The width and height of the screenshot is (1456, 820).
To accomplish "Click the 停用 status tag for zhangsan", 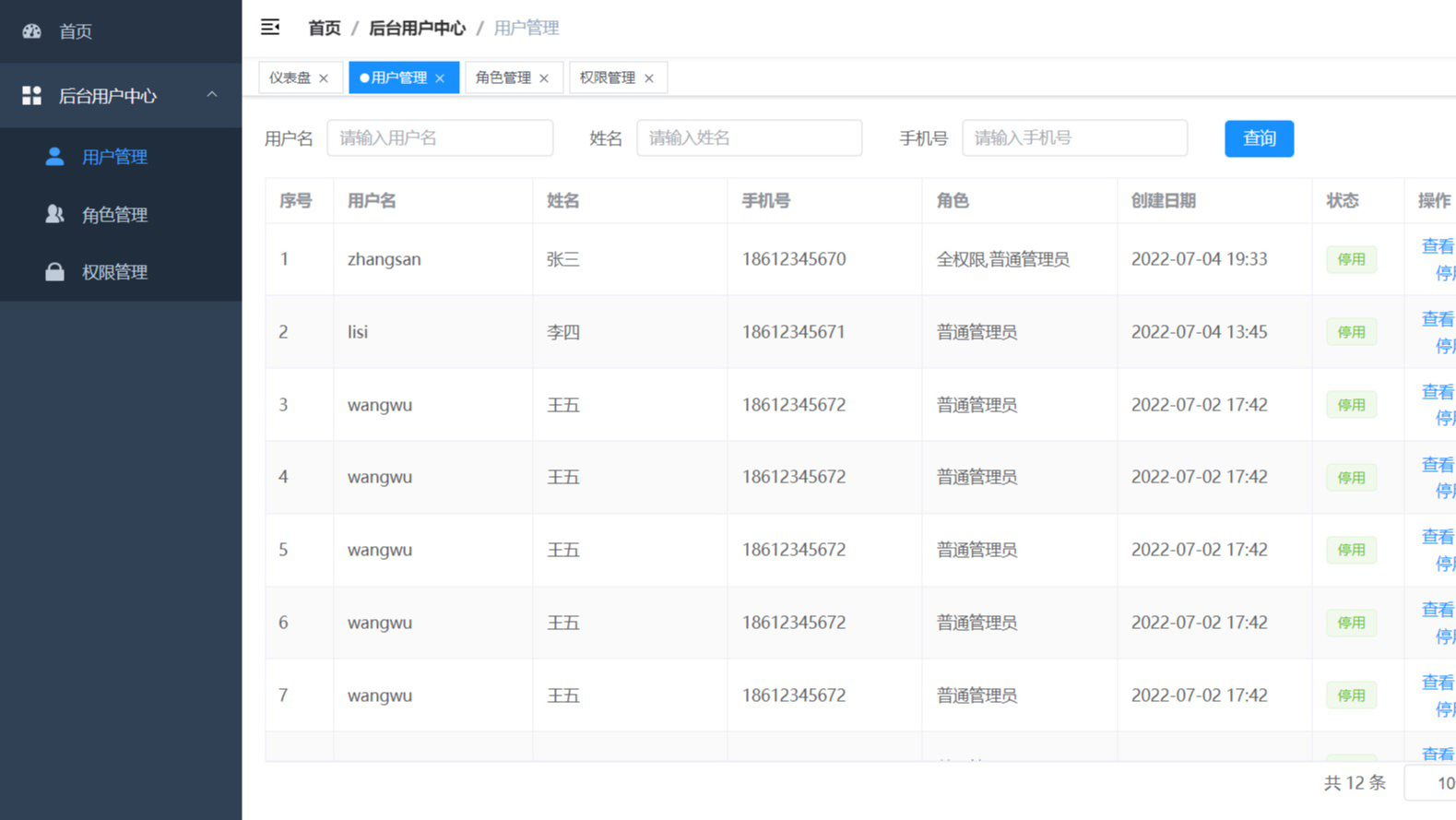I will point(1351,259).
